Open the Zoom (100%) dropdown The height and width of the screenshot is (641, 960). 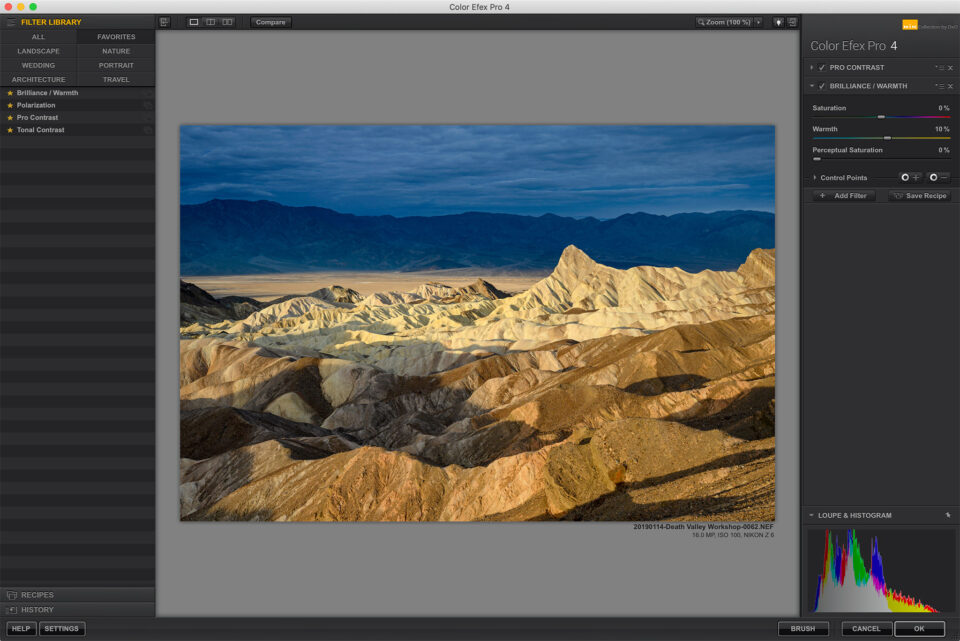(727, 21)
